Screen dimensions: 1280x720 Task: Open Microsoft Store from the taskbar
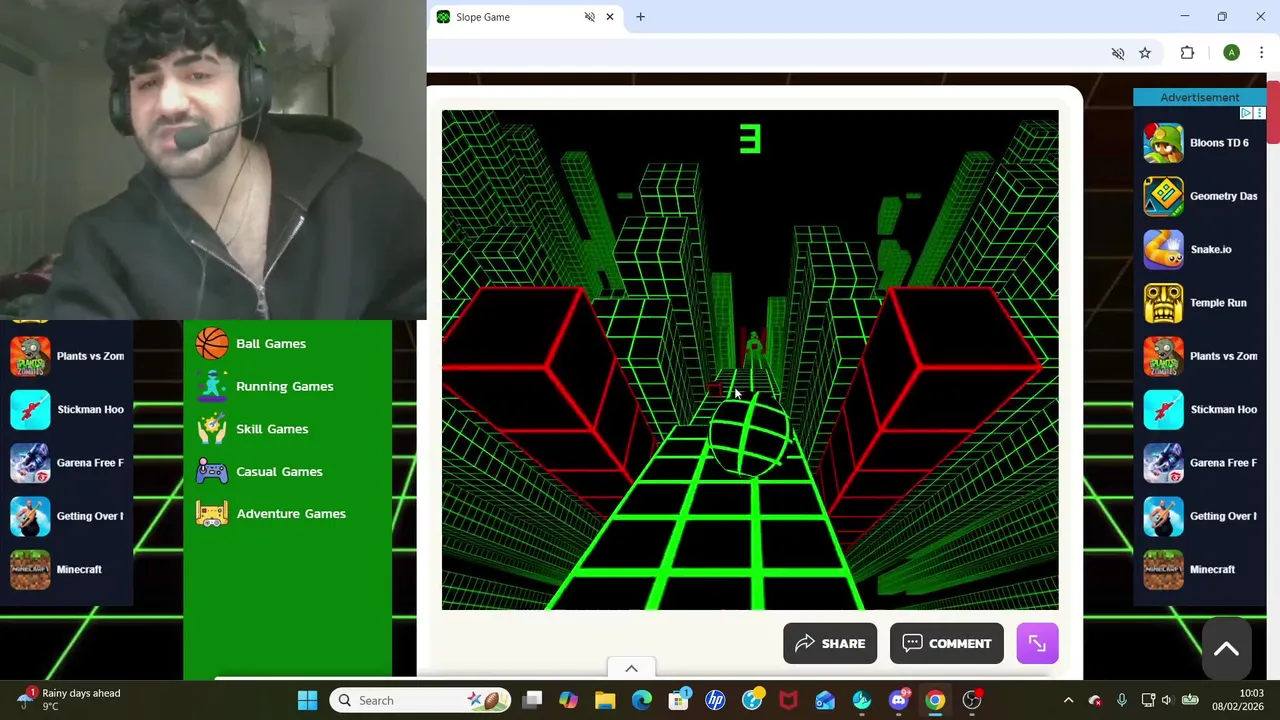pyautogui.click(x=678, y=700)
